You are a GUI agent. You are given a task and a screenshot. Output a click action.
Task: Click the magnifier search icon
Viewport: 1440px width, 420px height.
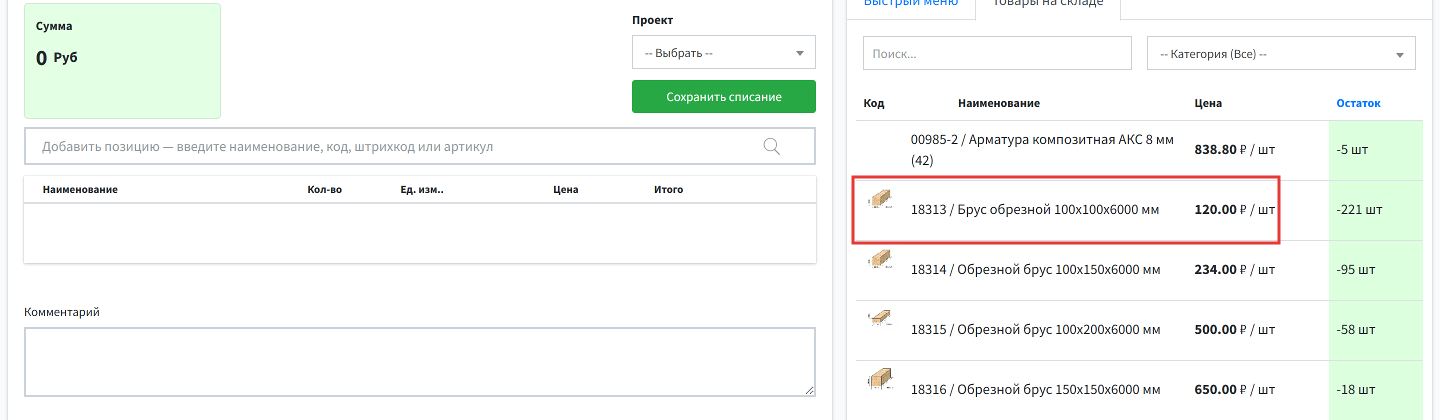(771, 147)
